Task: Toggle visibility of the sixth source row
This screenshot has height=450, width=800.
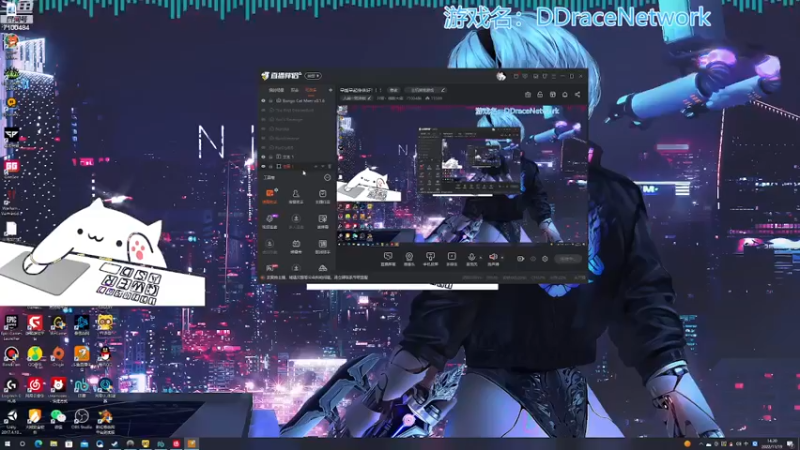Action: pos(263,147)
